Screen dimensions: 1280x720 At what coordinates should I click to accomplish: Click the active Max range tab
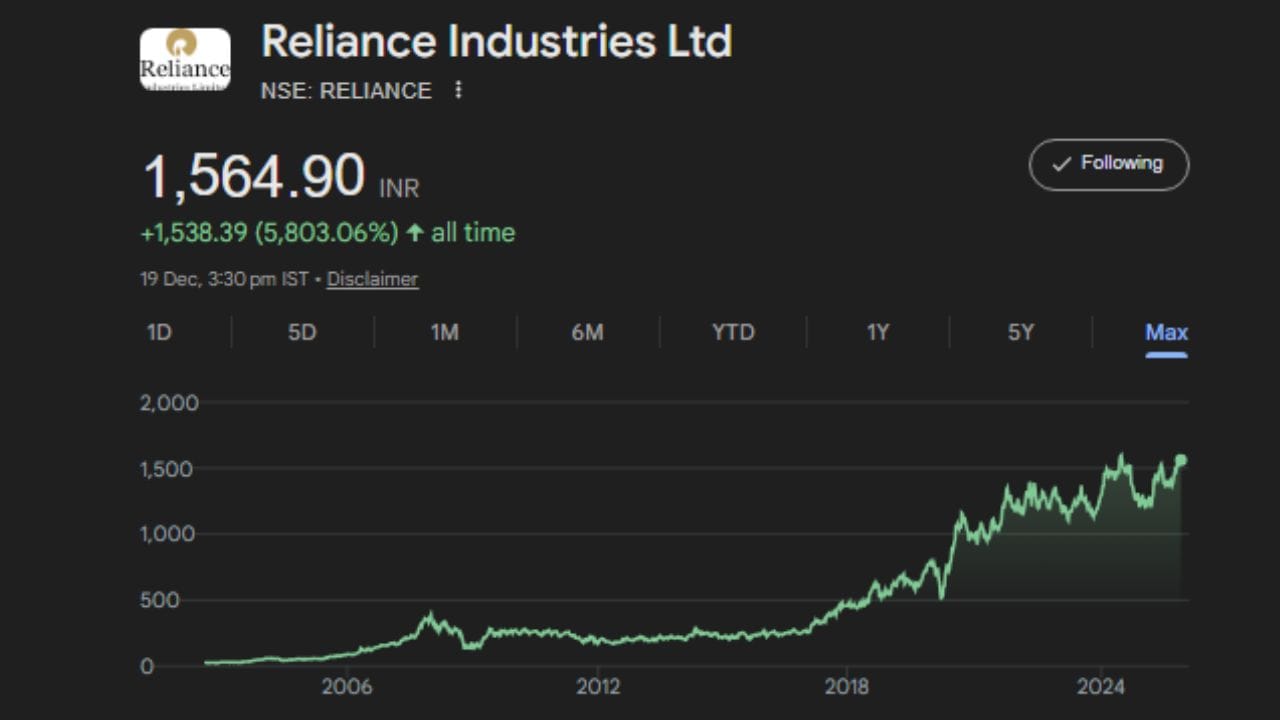[x=1166, y=332]
